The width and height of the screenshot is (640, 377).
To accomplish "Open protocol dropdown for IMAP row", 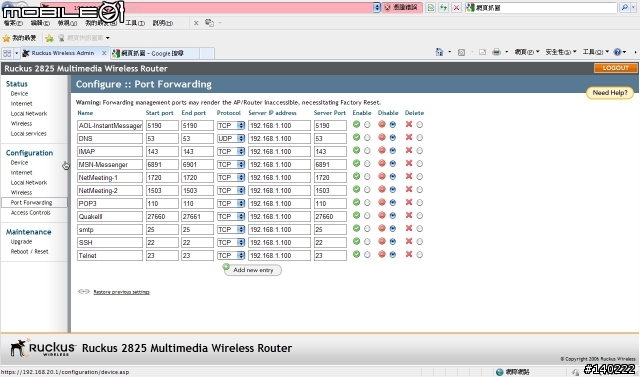I will click(231, 151).
